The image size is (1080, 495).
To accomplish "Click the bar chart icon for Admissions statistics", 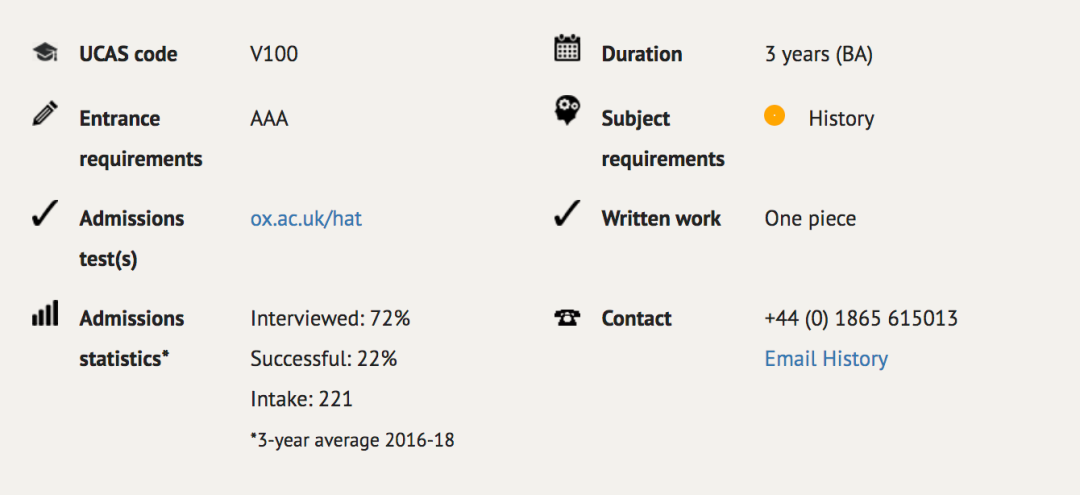I will tap(45, 313).
